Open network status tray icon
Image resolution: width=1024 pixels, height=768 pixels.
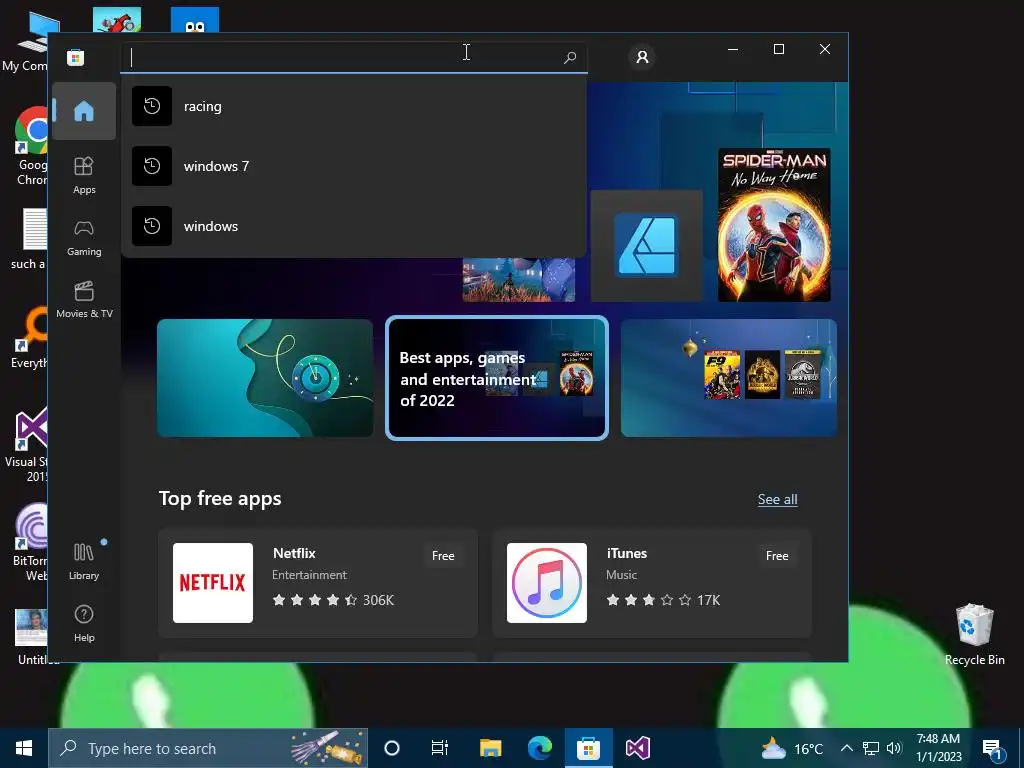pos(871,748)
